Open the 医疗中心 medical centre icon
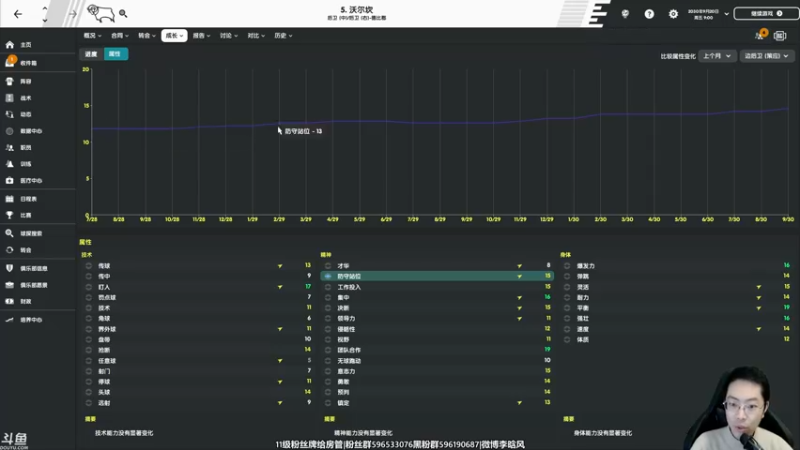Screen dimensions: 800x450 coord(10,181)
